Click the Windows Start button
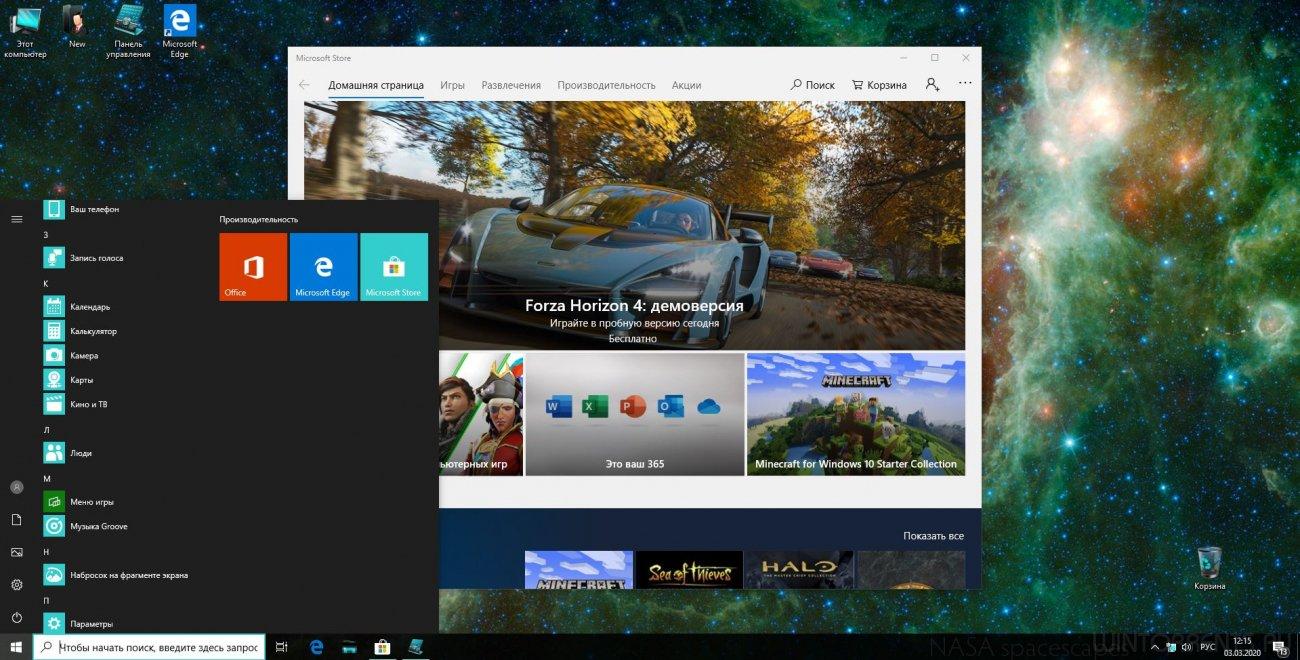Screen dimensions: 1300x660 pos(16,647)
